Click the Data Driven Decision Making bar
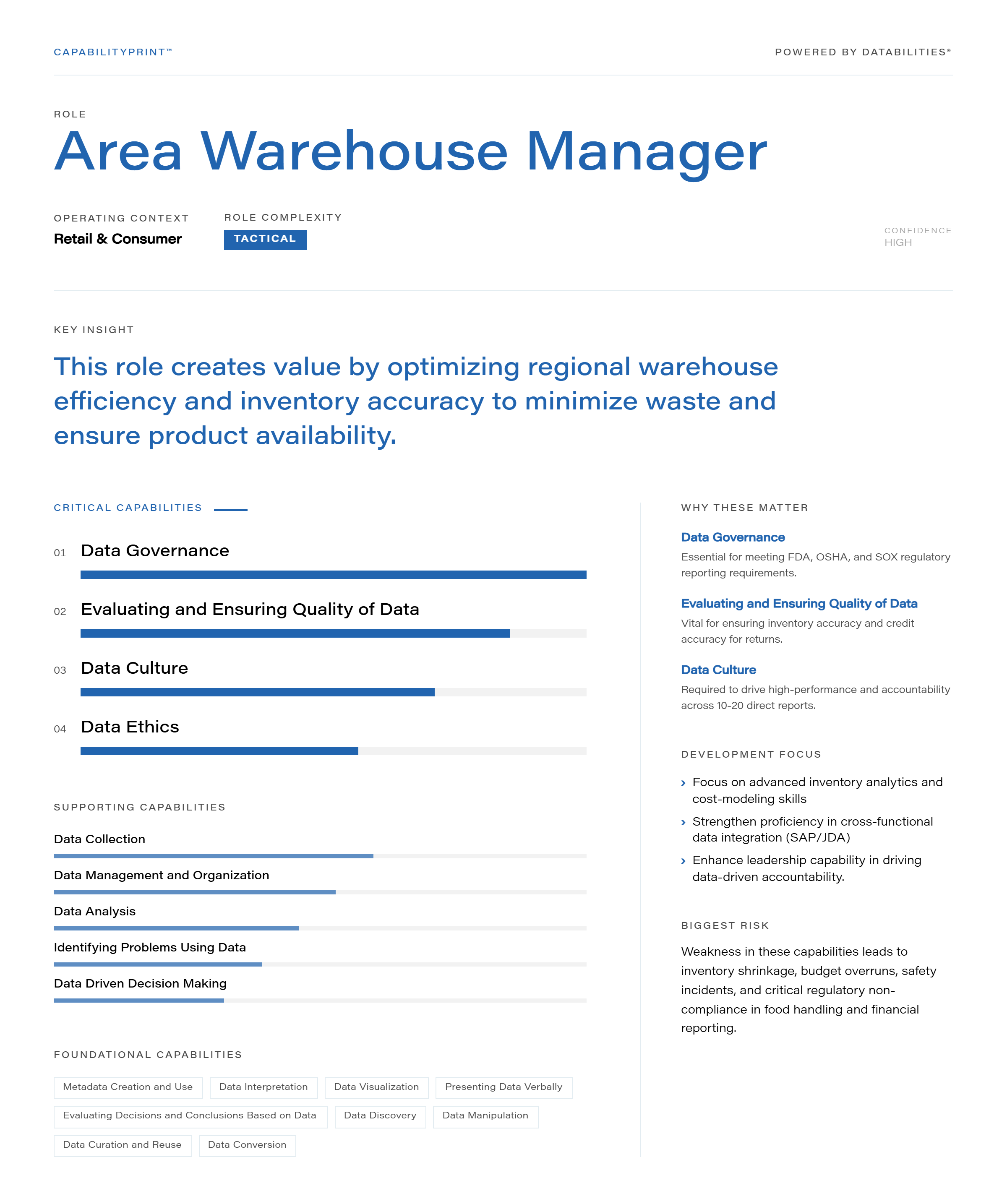Viewport: 1007px width, 1204px height. tap(320, 1001)
